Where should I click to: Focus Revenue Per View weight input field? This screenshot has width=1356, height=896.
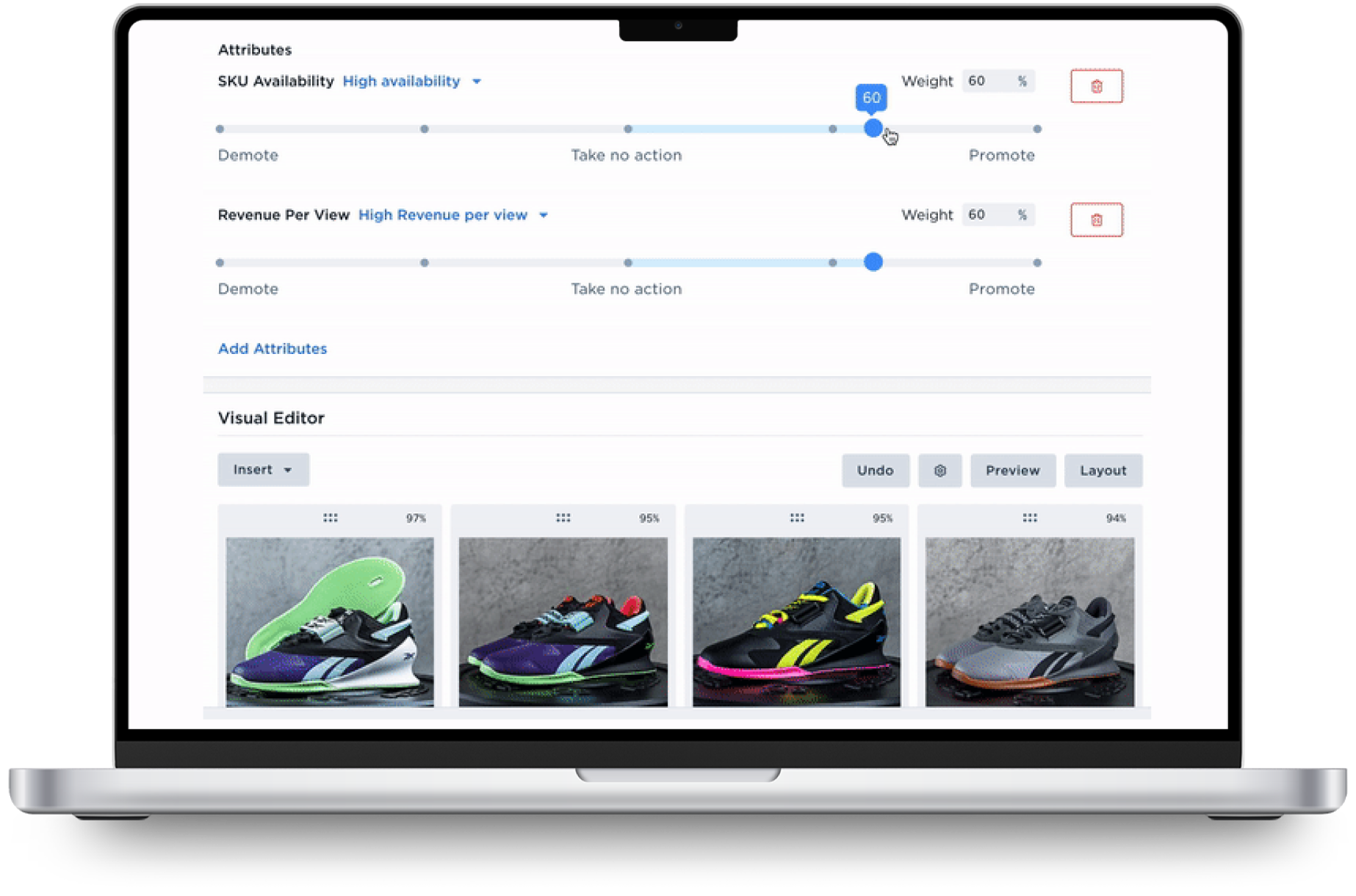(998, 214)
